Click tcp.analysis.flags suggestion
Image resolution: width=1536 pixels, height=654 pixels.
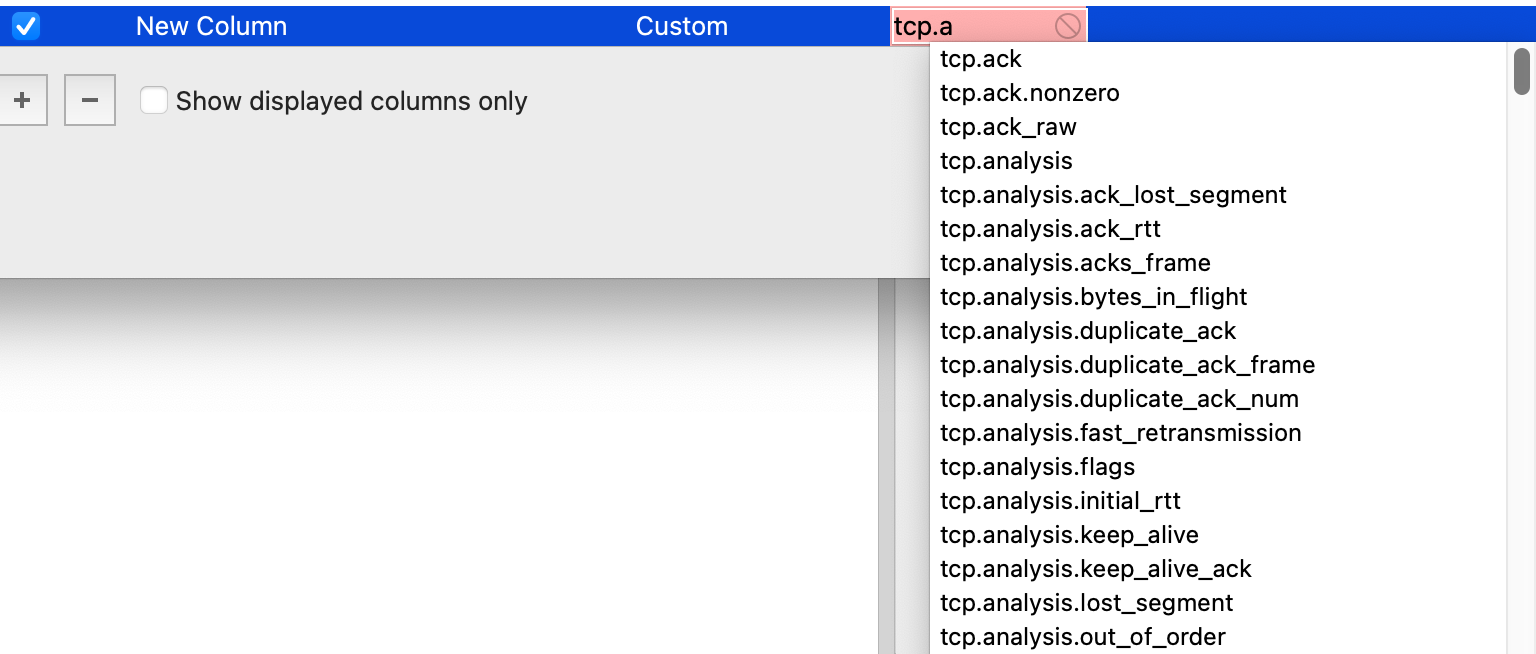point(1037,467)
